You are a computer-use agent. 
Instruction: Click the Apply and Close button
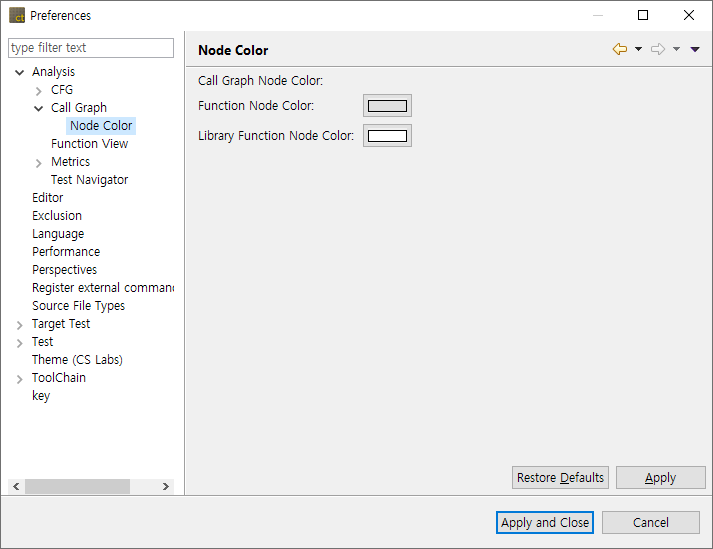tap(545, 522)
